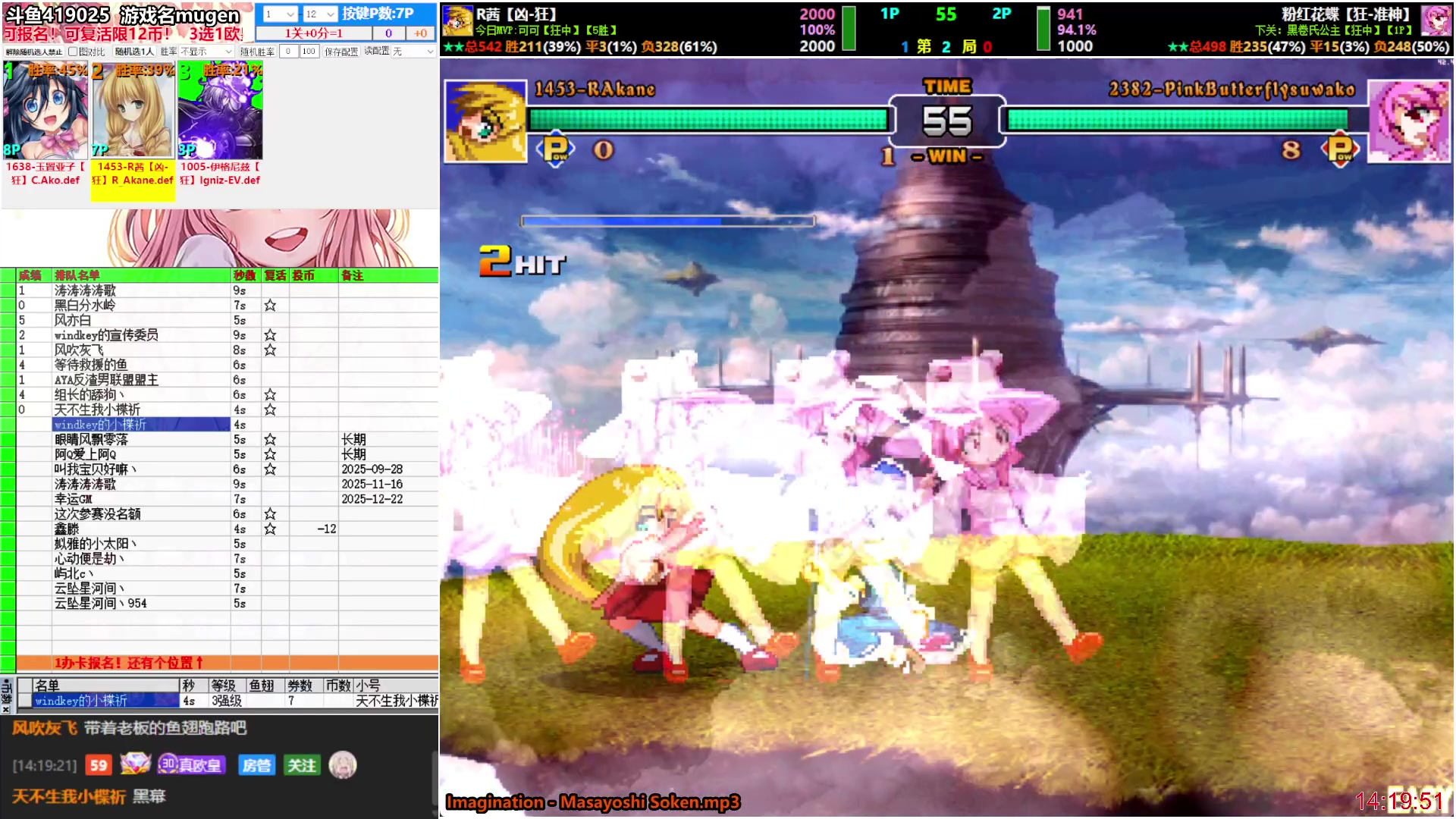
Task: Expand the 读配置 dropdown showing 无
Action: (x=413, y=52)
